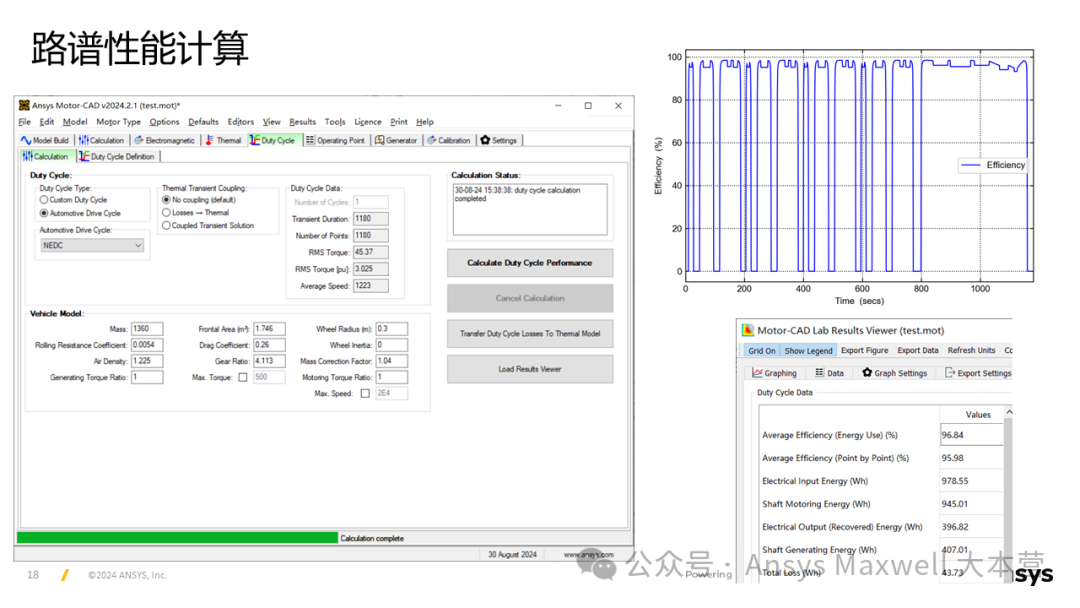Open Export Settings in Results Viewer
The height and width of the screenshot is (608, 1080).
pyautogui.click(x=978, y=373)
